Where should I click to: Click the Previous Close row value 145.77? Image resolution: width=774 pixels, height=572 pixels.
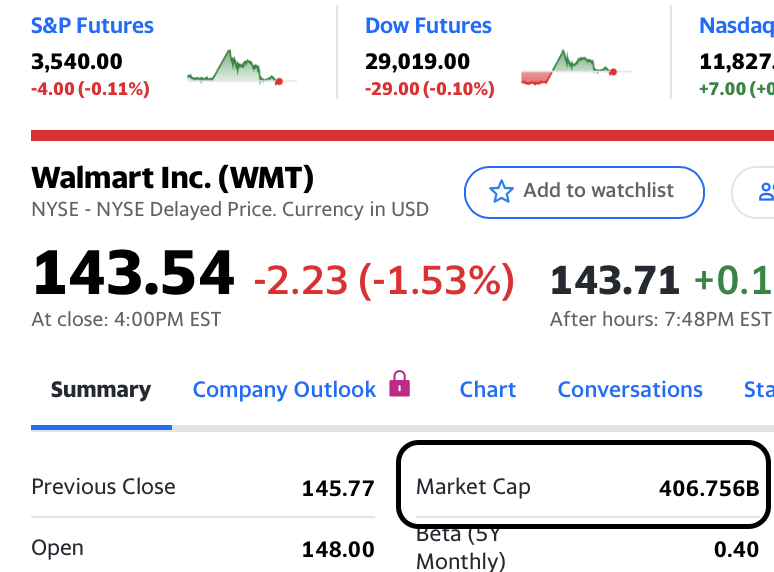[338, 489]
